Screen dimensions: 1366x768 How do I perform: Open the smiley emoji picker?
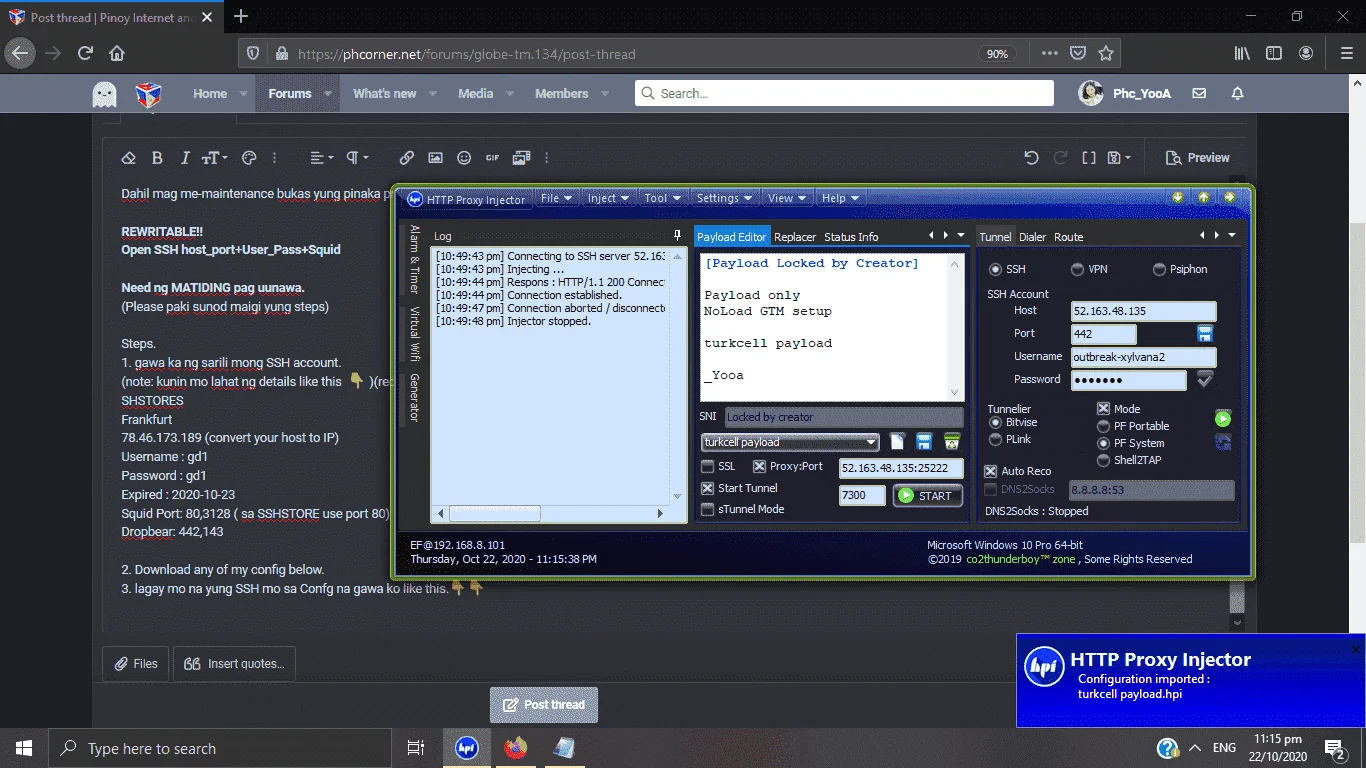(x=464, y=158)
